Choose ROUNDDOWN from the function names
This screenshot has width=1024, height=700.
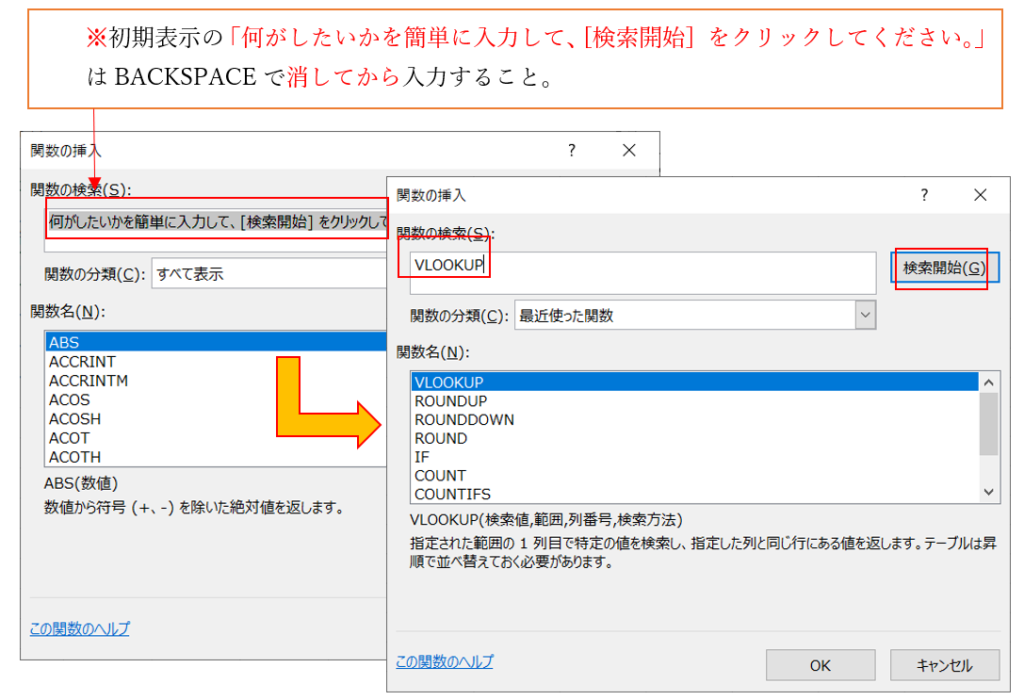tap(464, 420)
